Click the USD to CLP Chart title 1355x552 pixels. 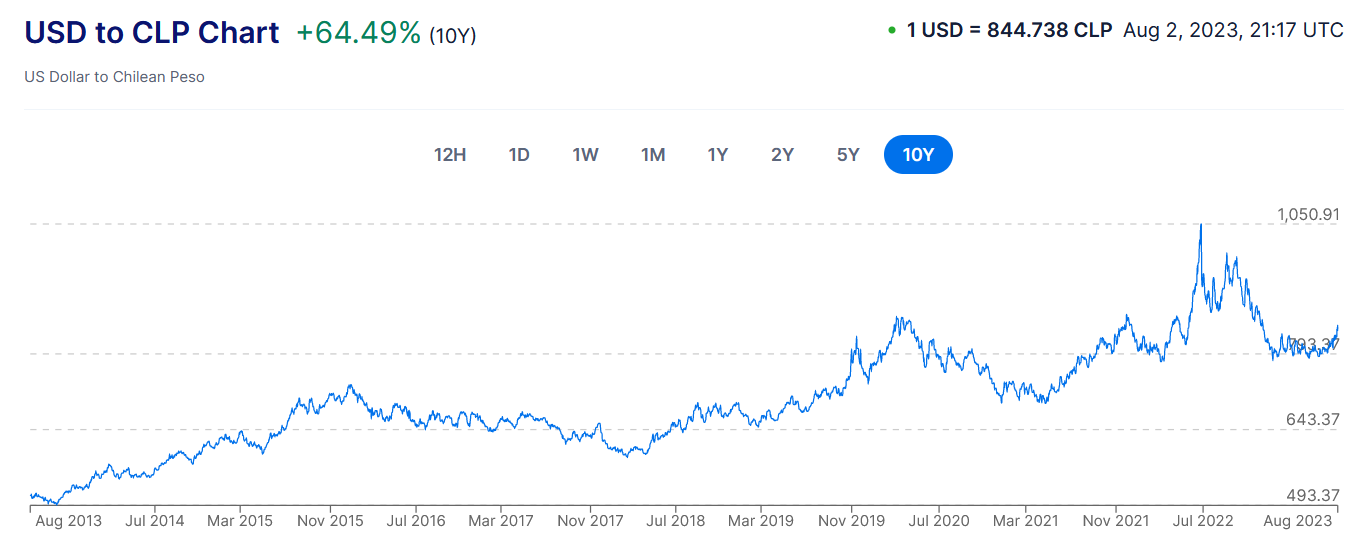coord(152,32)
